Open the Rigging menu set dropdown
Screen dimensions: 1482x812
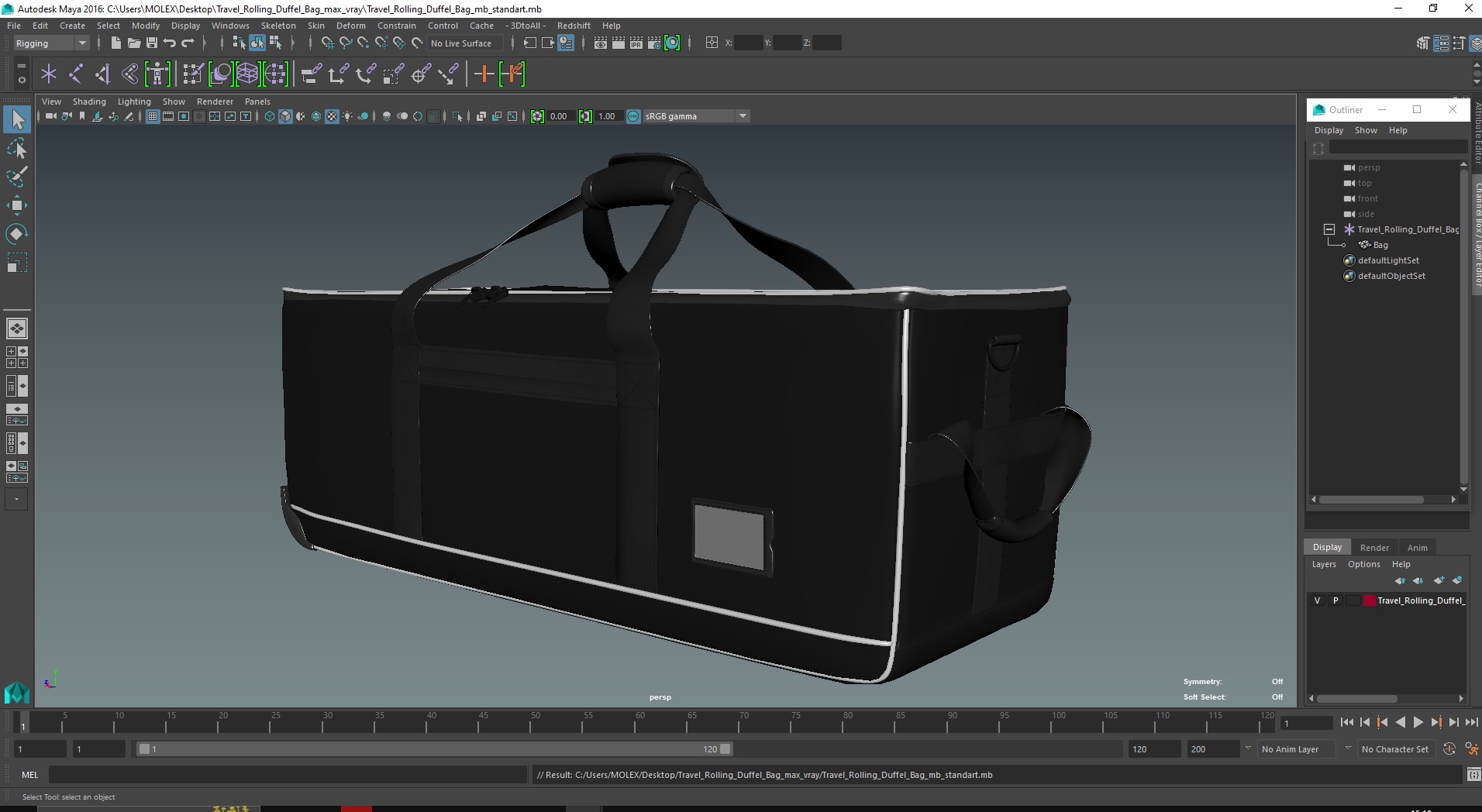coord(50,43)
